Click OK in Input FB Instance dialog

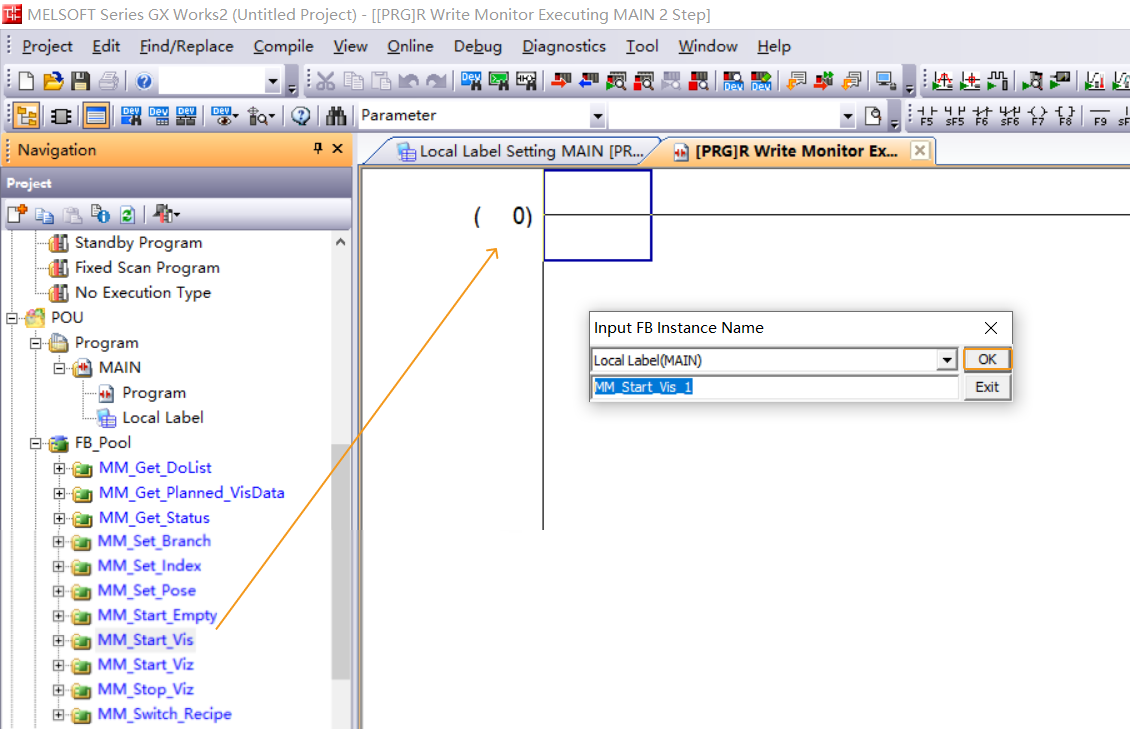[x=987, y=360]
